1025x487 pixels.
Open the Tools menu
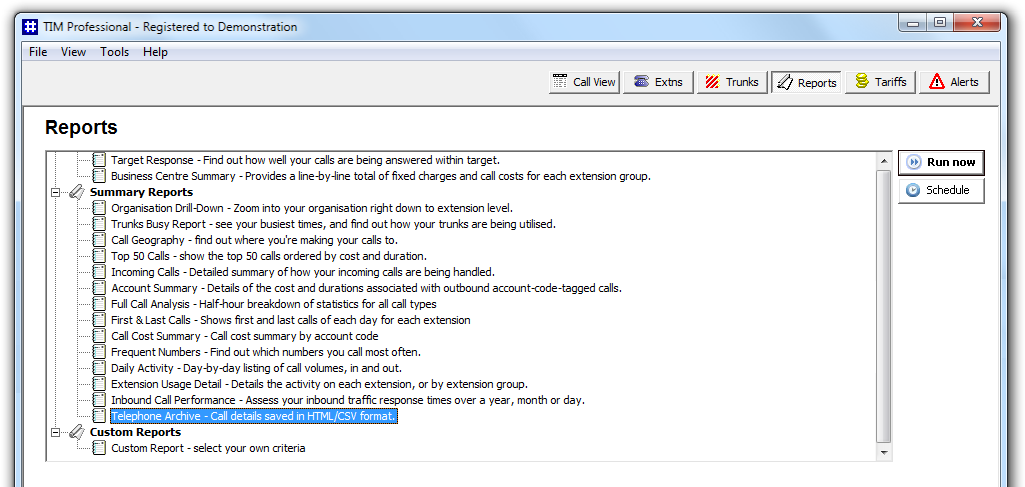(x=114, y=52)
